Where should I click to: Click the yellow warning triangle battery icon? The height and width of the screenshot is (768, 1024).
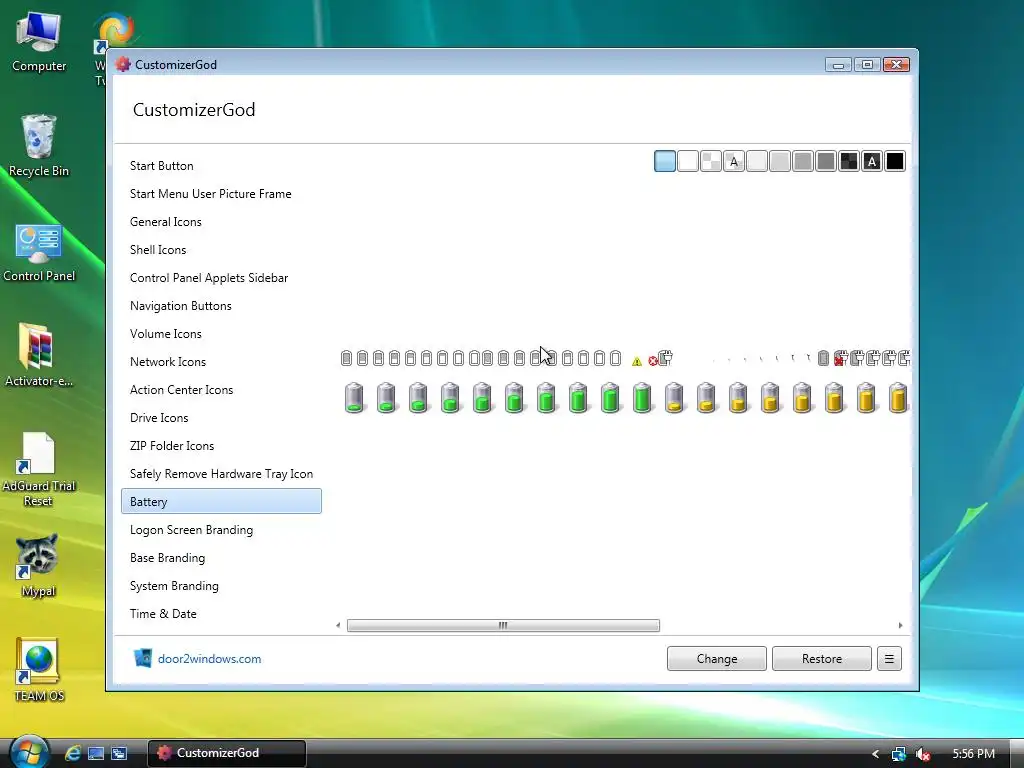coord(637,361)
